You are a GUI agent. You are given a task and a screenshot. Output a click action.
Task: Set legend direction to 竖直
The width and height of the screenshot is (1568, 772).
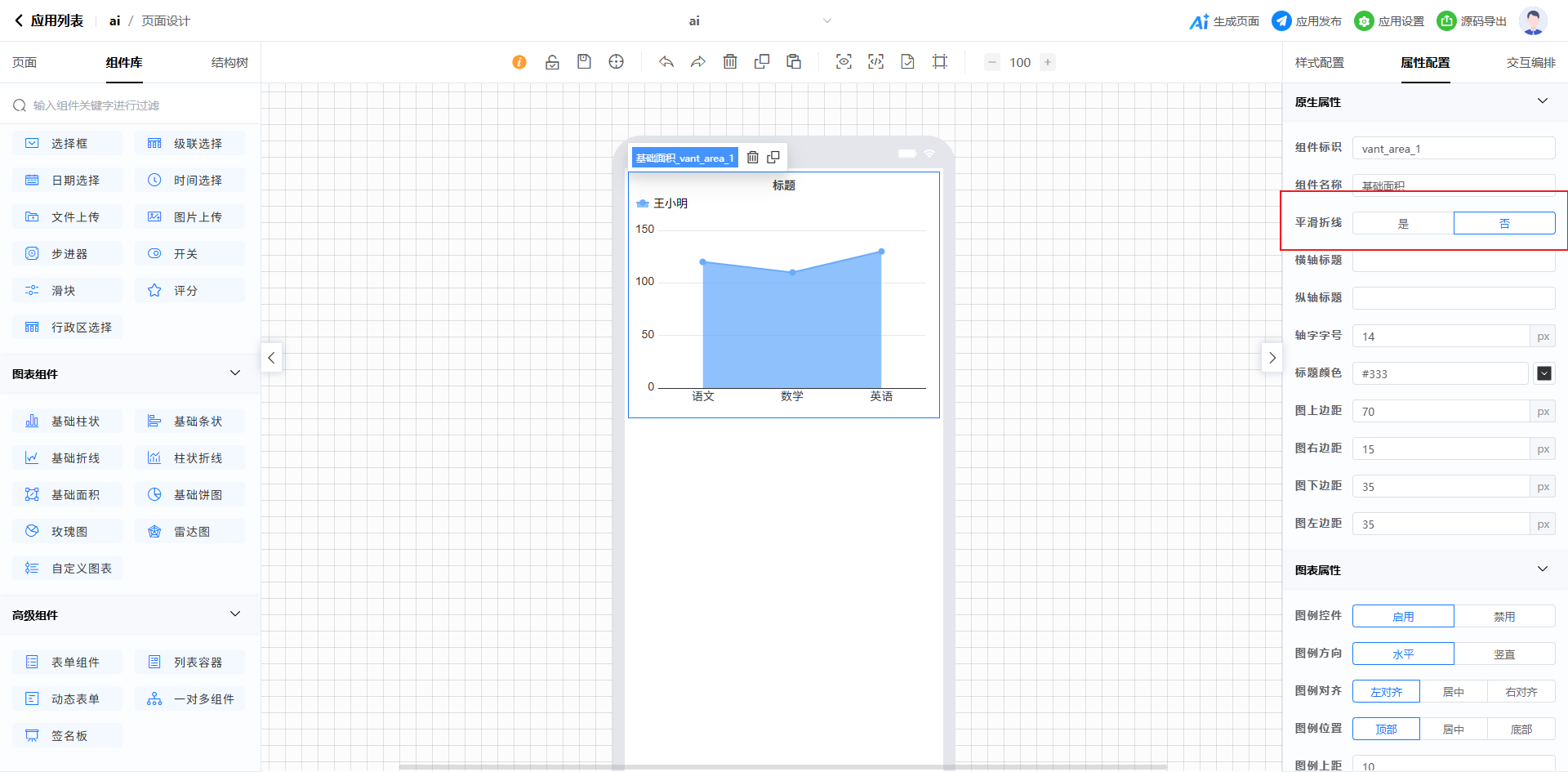(x=1503, y=654)
